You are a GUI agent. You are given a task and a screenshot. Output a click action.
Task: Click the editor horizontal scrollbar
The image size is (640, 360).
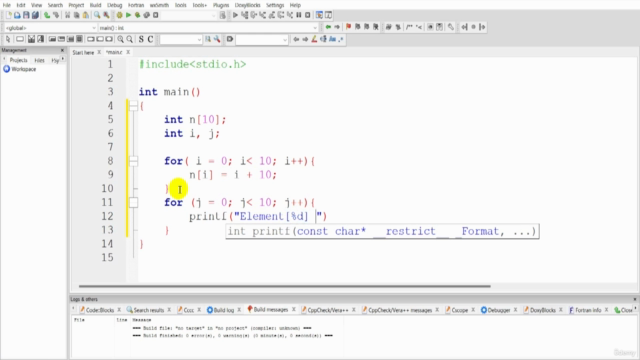pos(284,286)
